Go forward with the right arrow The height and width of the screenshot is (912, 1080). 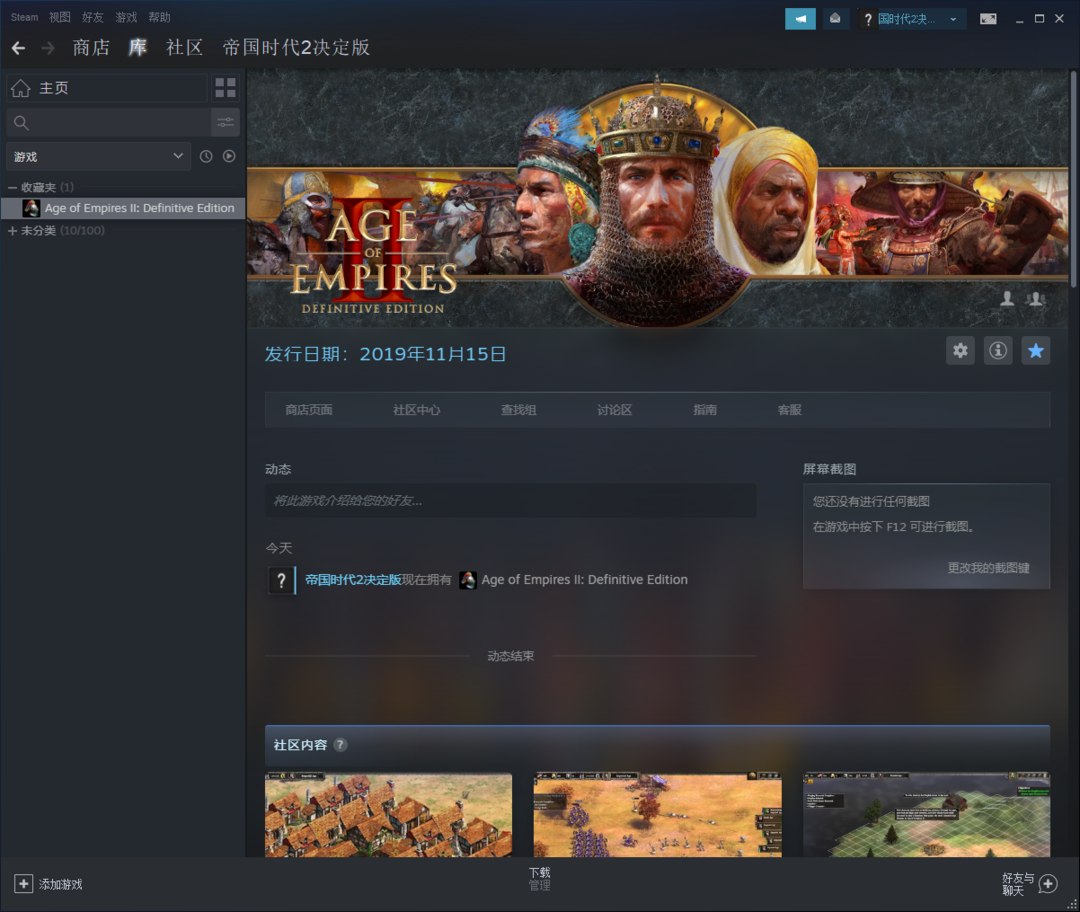48,48
